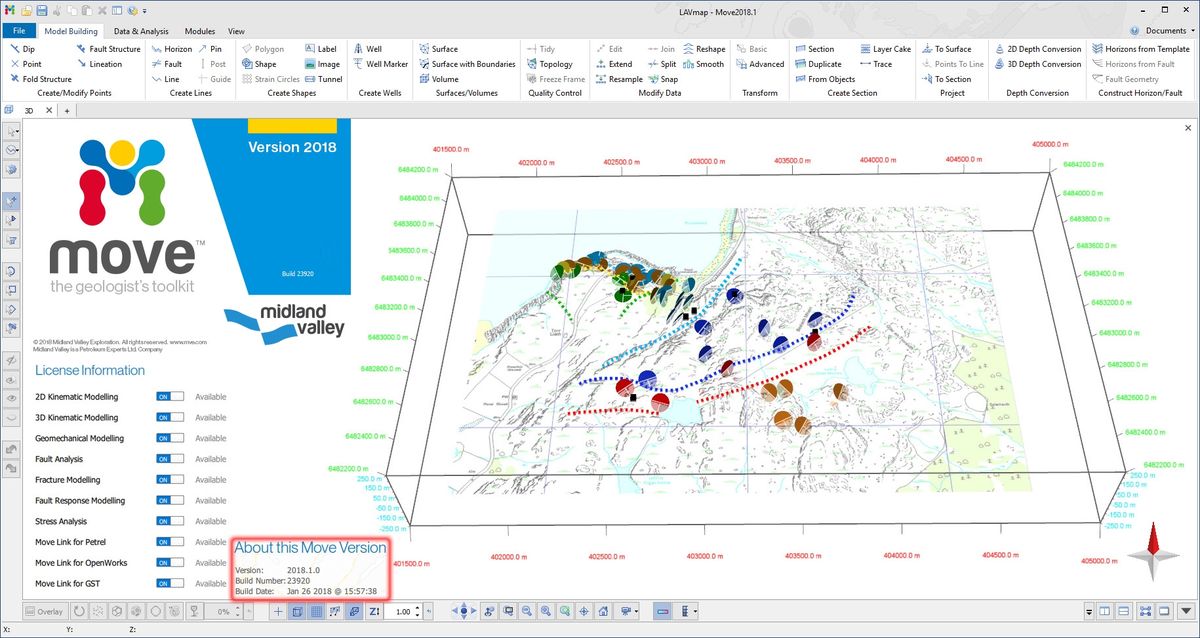Expand the quick access toolbar customize arrow
Viewport: 1200px width, 638px height.
click(145, 10)
